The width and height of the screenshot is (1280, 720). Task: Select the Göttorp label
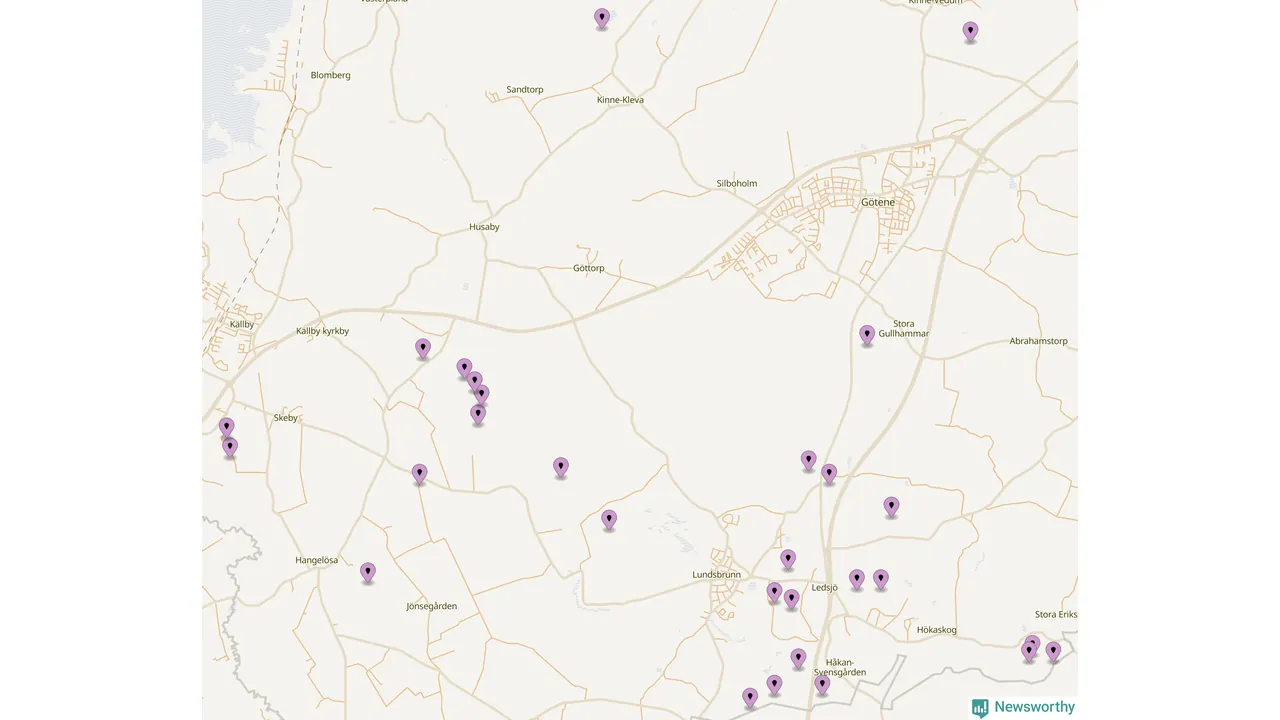pyautogui.click(x=589, y=268)
